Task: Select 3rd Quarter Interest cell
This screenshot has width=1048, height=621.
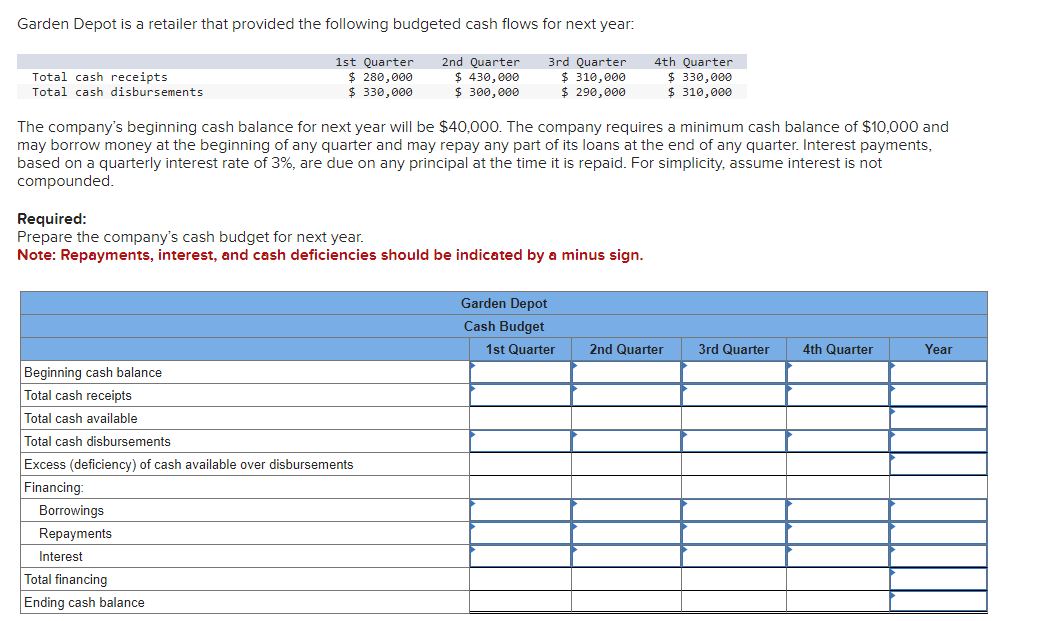Action: coord(734,556)
